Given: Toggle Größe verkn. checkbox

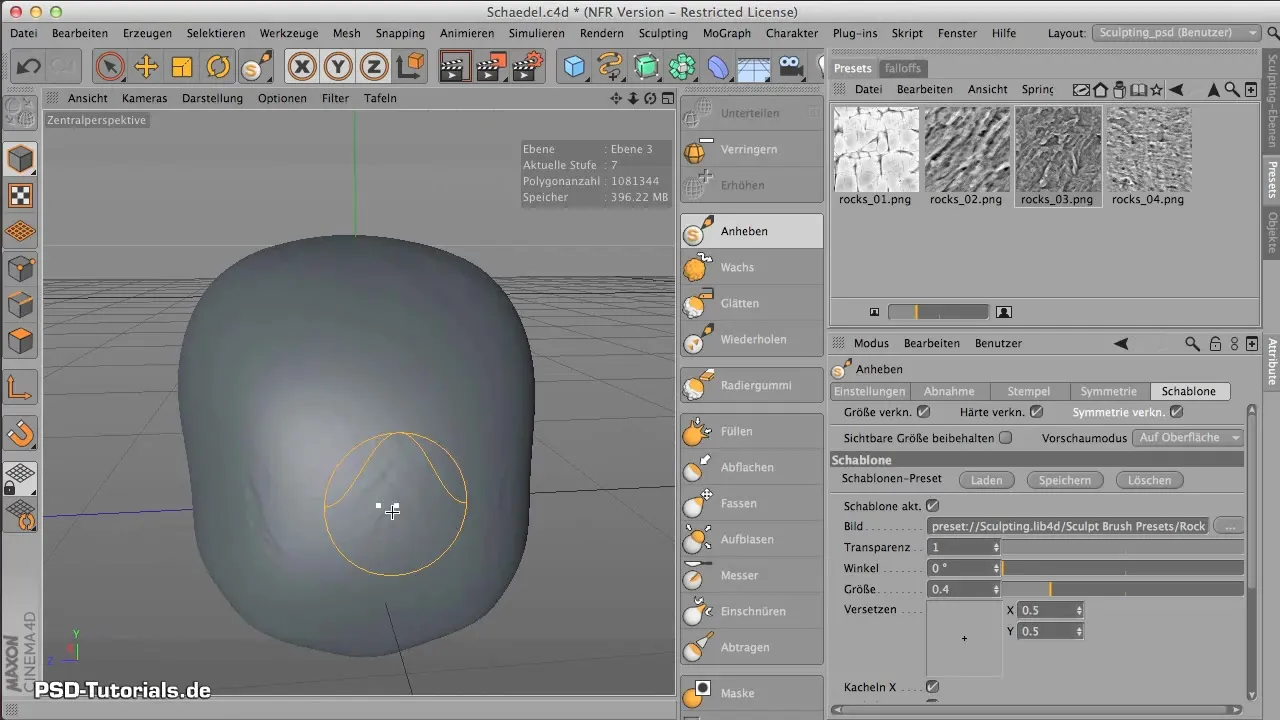Looking at the screenshot, I should 923,411.
